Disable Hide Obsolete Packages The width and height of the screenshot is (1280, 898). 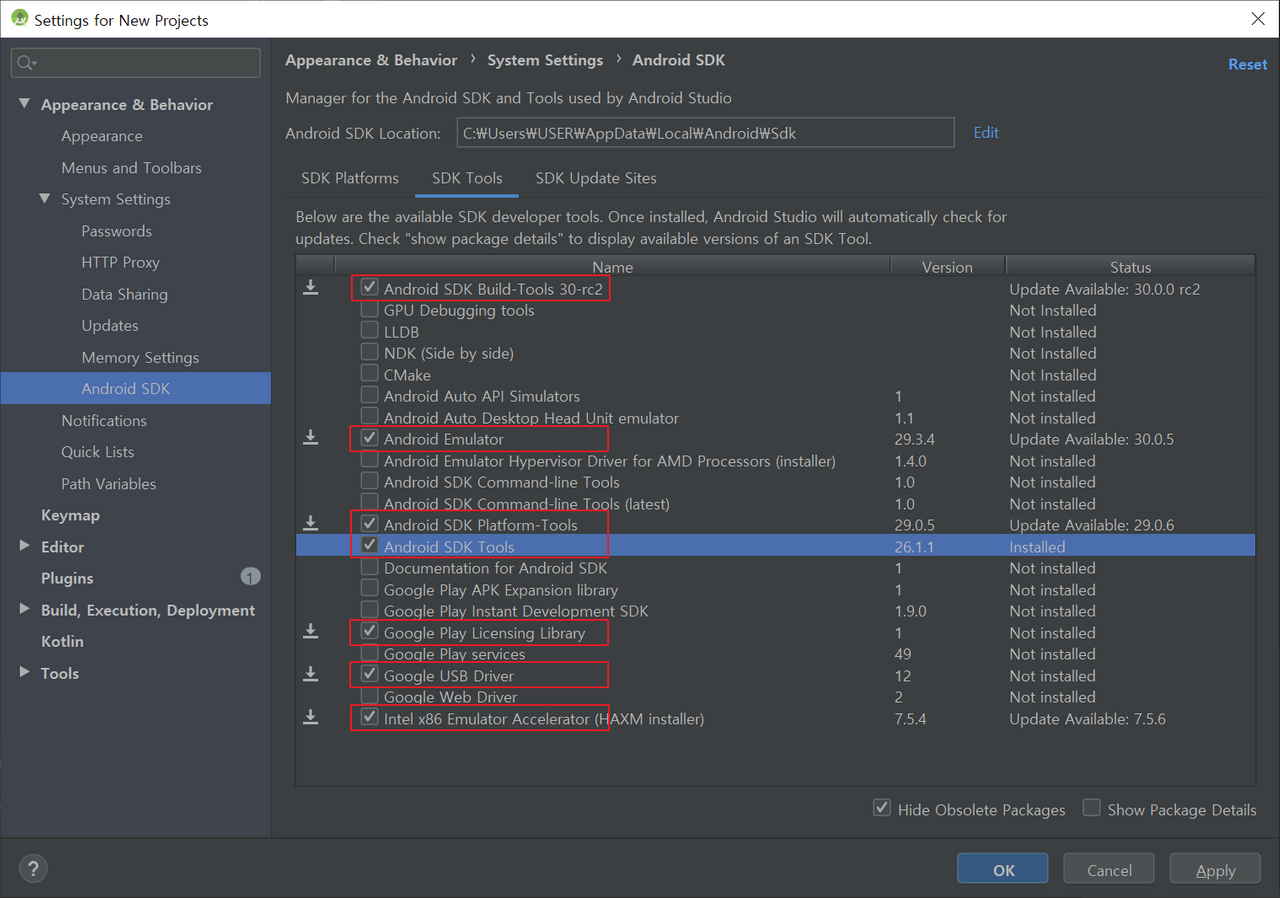tap(882, 808)
